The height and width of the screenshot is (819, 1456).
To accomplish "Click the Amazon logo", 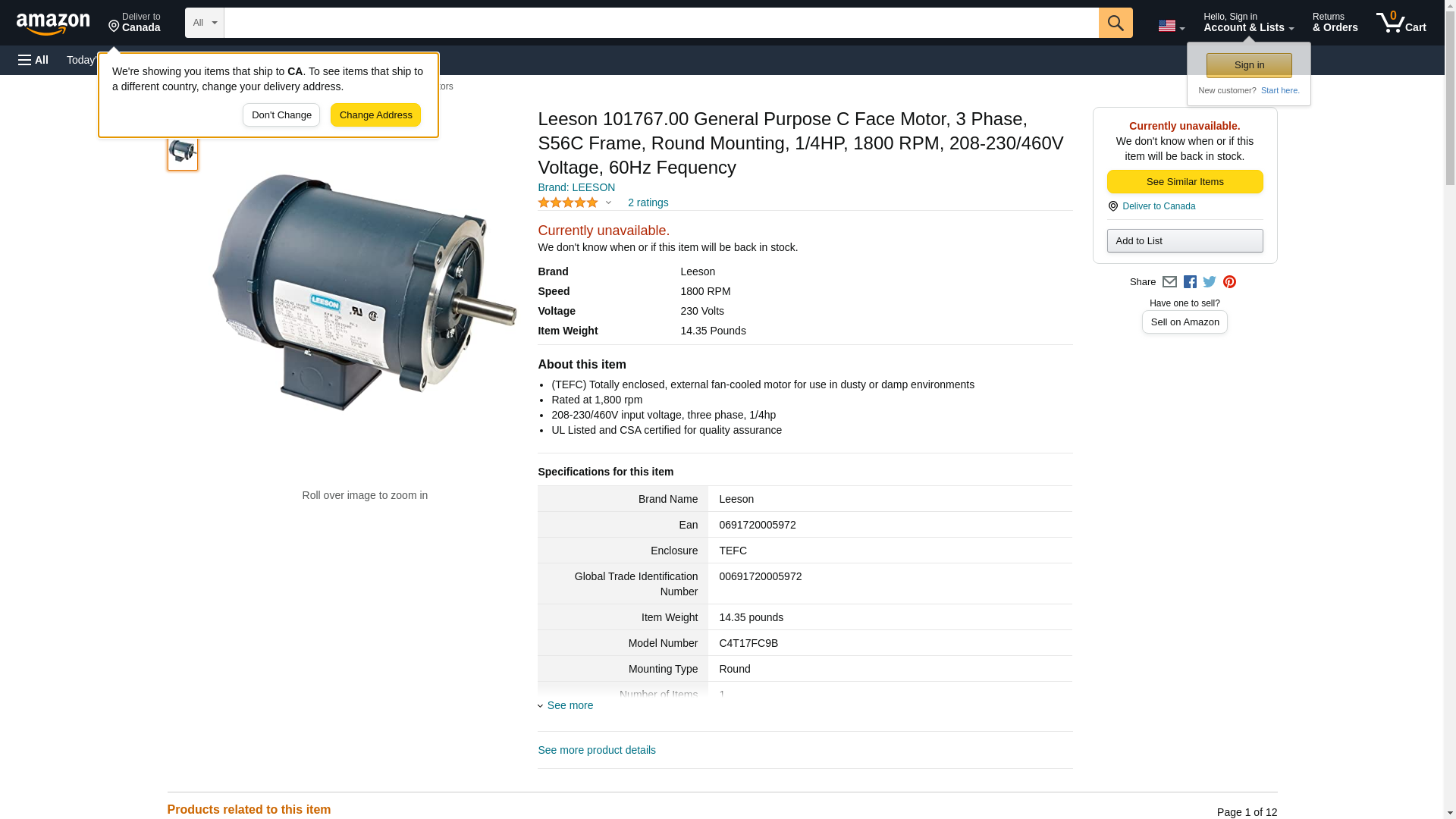I will (x=53, y=24).
